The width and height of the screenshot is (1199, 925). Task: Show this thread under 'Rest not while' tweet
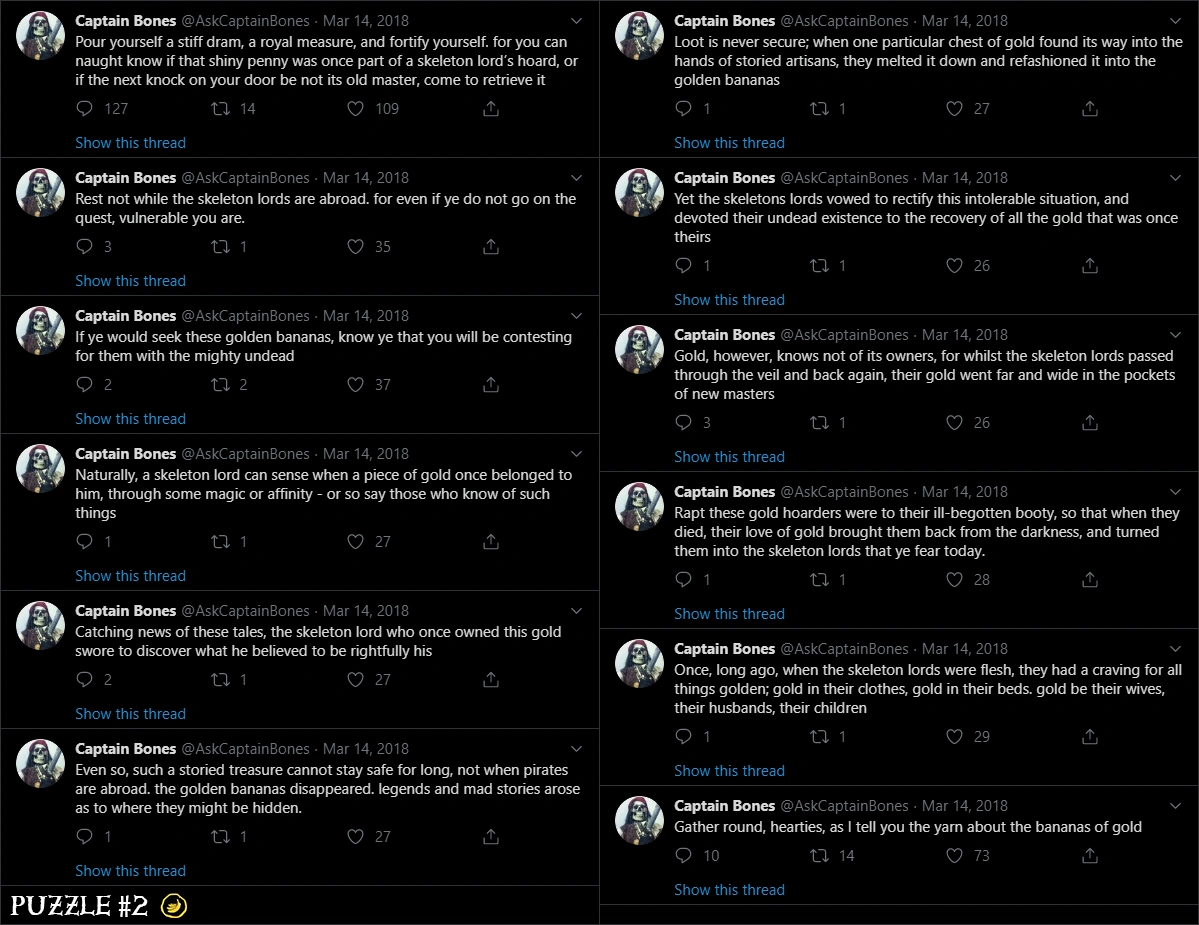(130, 281)
